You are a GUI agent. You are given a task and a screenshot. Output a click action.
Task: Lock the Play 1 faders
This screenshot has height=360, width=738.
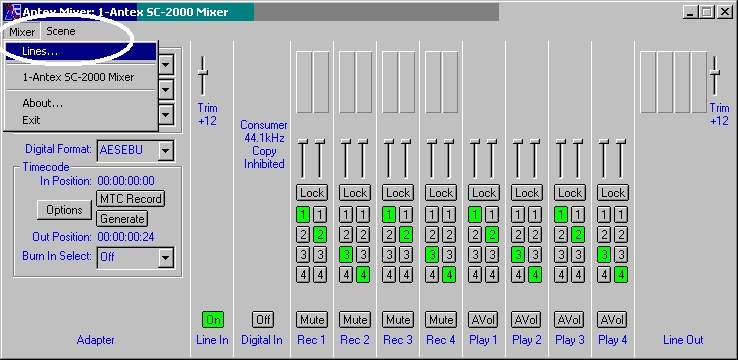[x=484, y=192]
